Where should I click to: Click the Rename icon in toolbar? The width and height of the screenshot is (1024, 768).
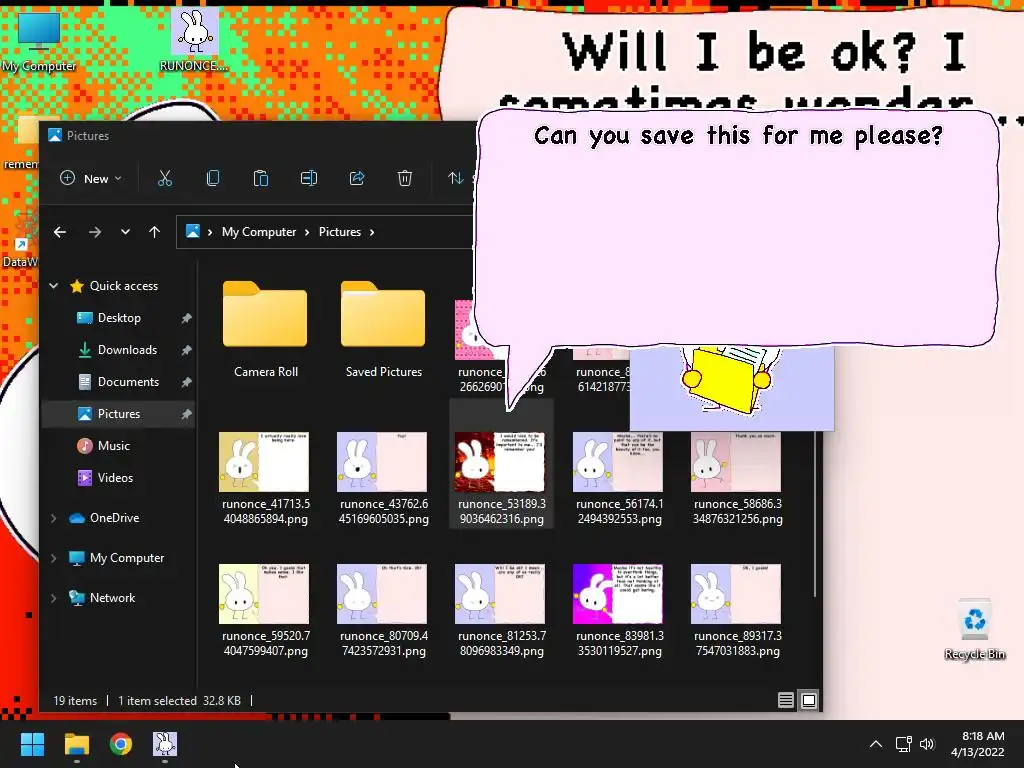pos(309,178)
